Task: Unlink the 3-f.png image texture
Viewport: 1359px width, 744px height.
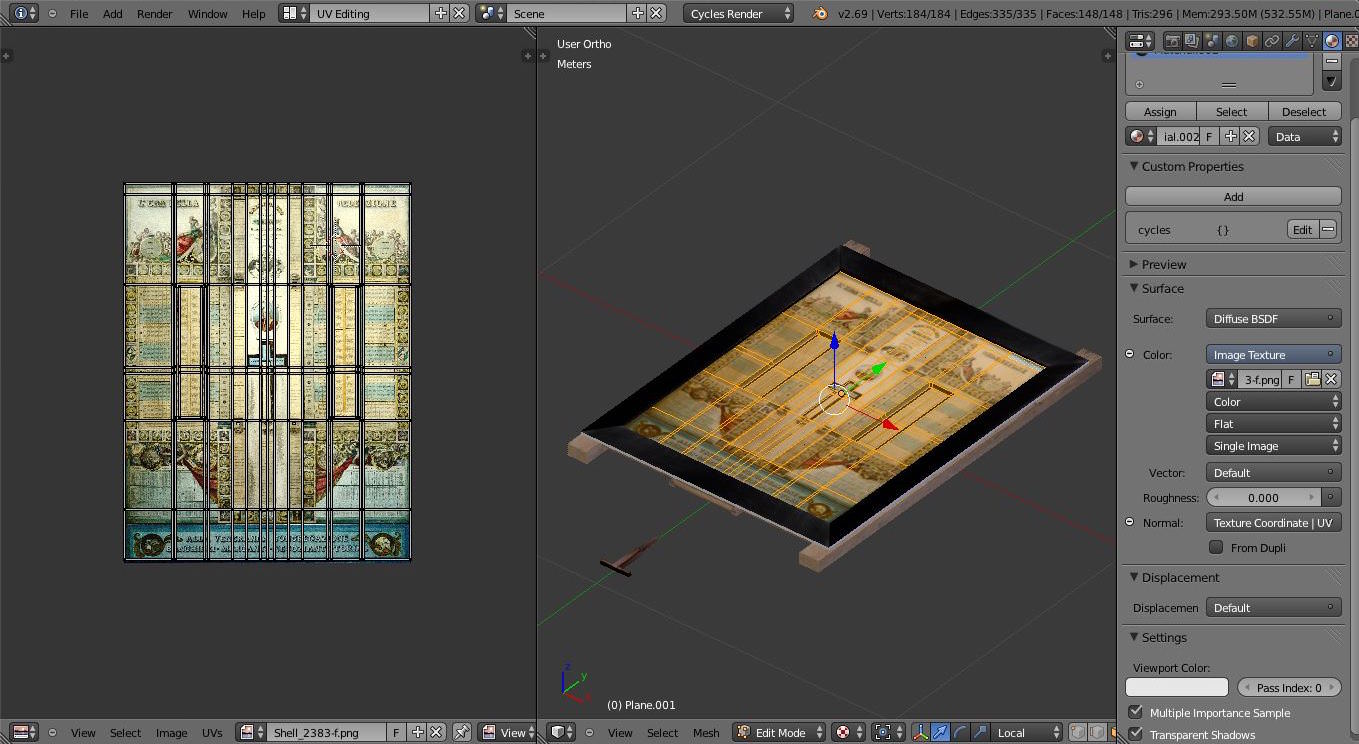Action: (x=1331, y=379)
